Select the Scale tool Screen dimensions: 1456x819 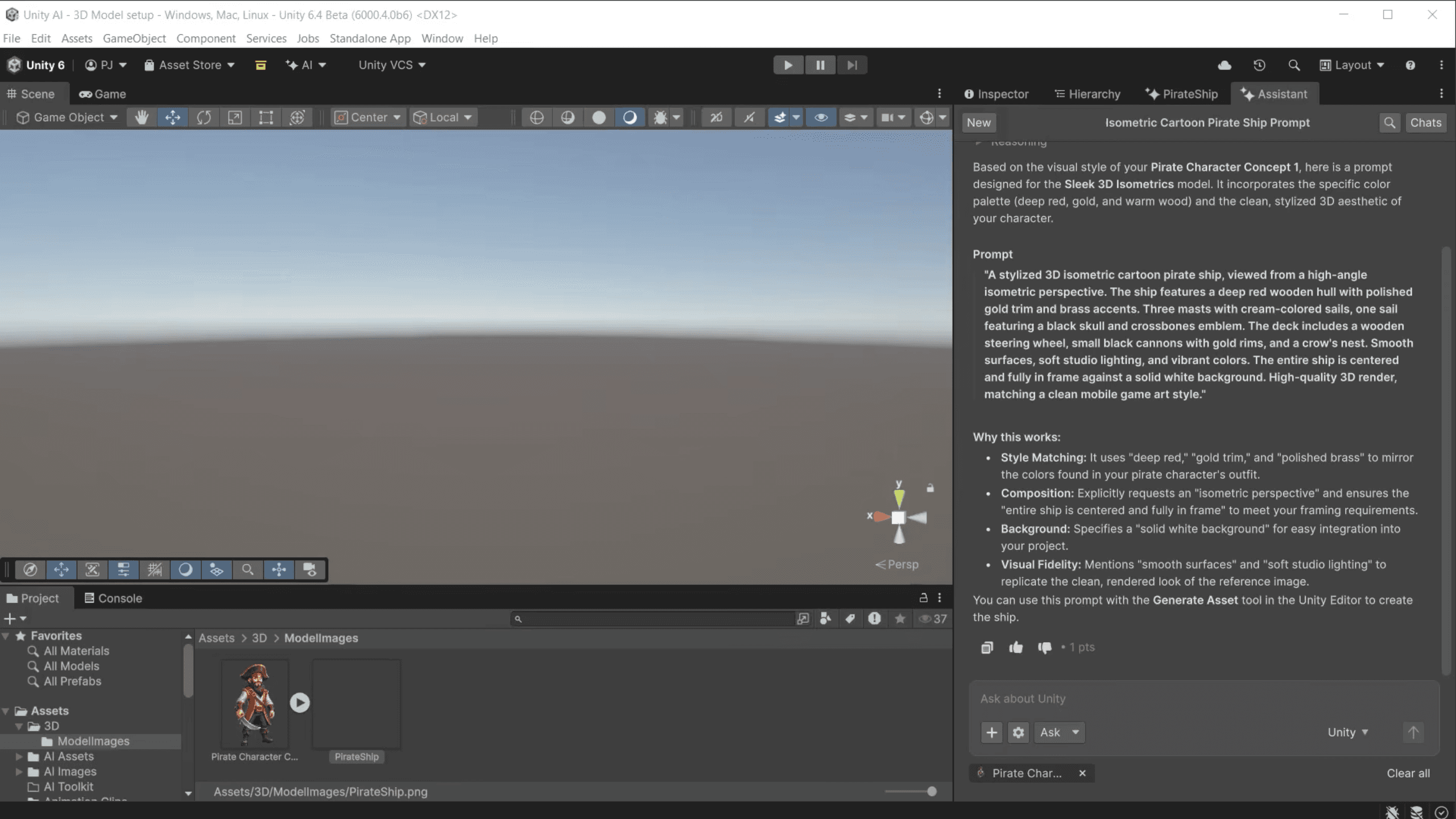pyautogui.click(x=235, y=117)
